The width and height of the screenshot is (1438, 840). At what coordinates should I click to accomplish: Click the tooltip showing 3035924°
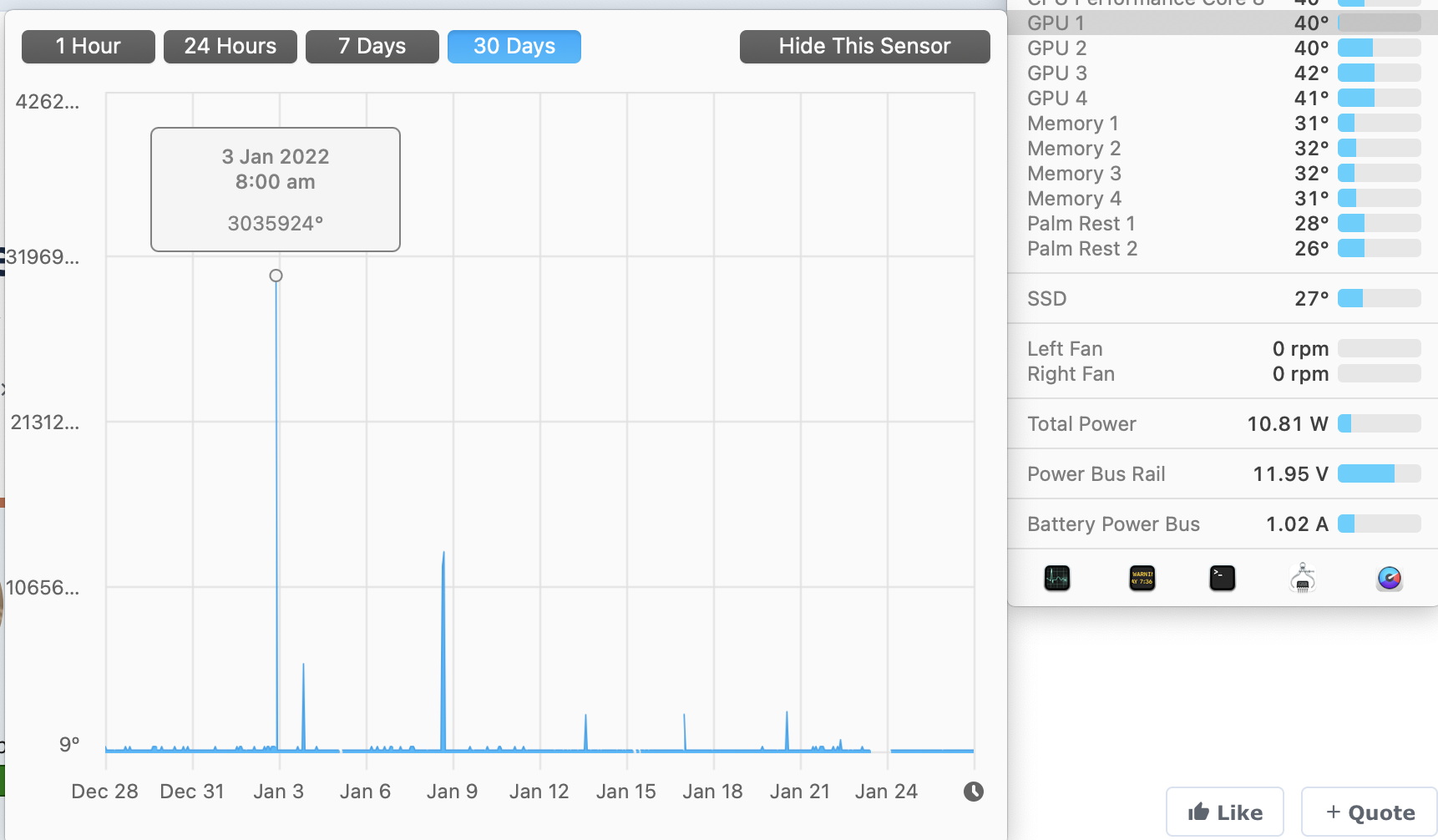coord(276,190)
